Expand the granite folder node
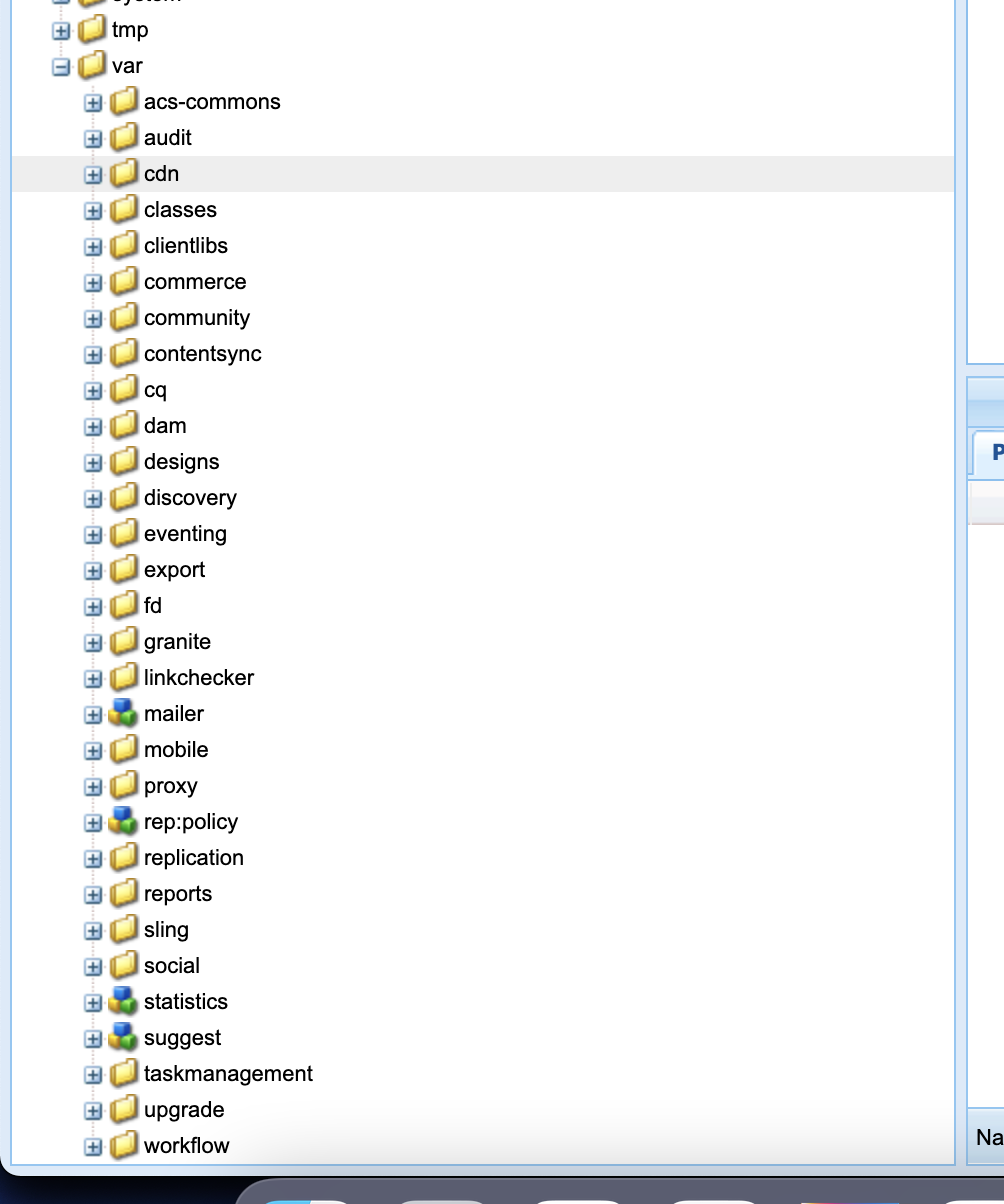 tap(93, 643)
